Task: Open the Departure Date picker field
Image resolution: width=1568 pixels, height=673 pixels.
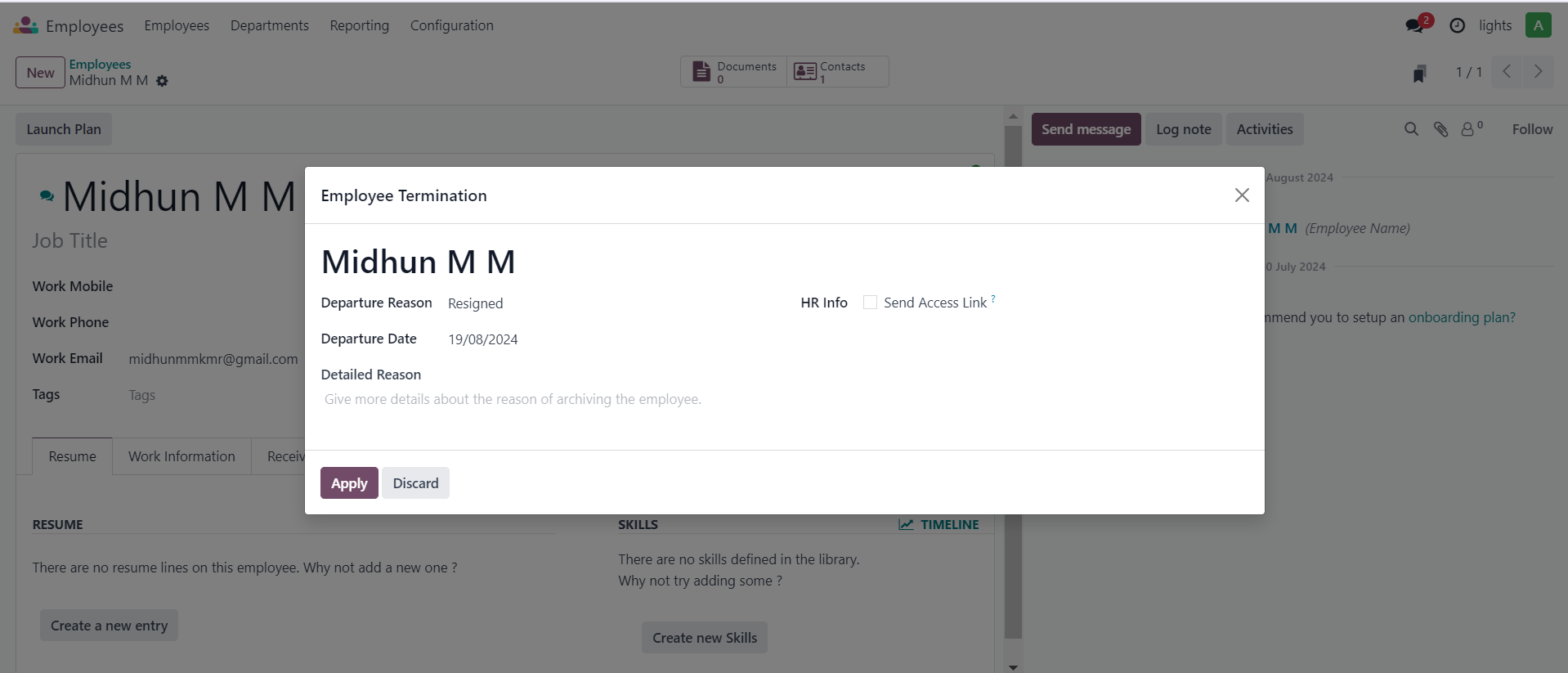Action: (x=603, y=339)
